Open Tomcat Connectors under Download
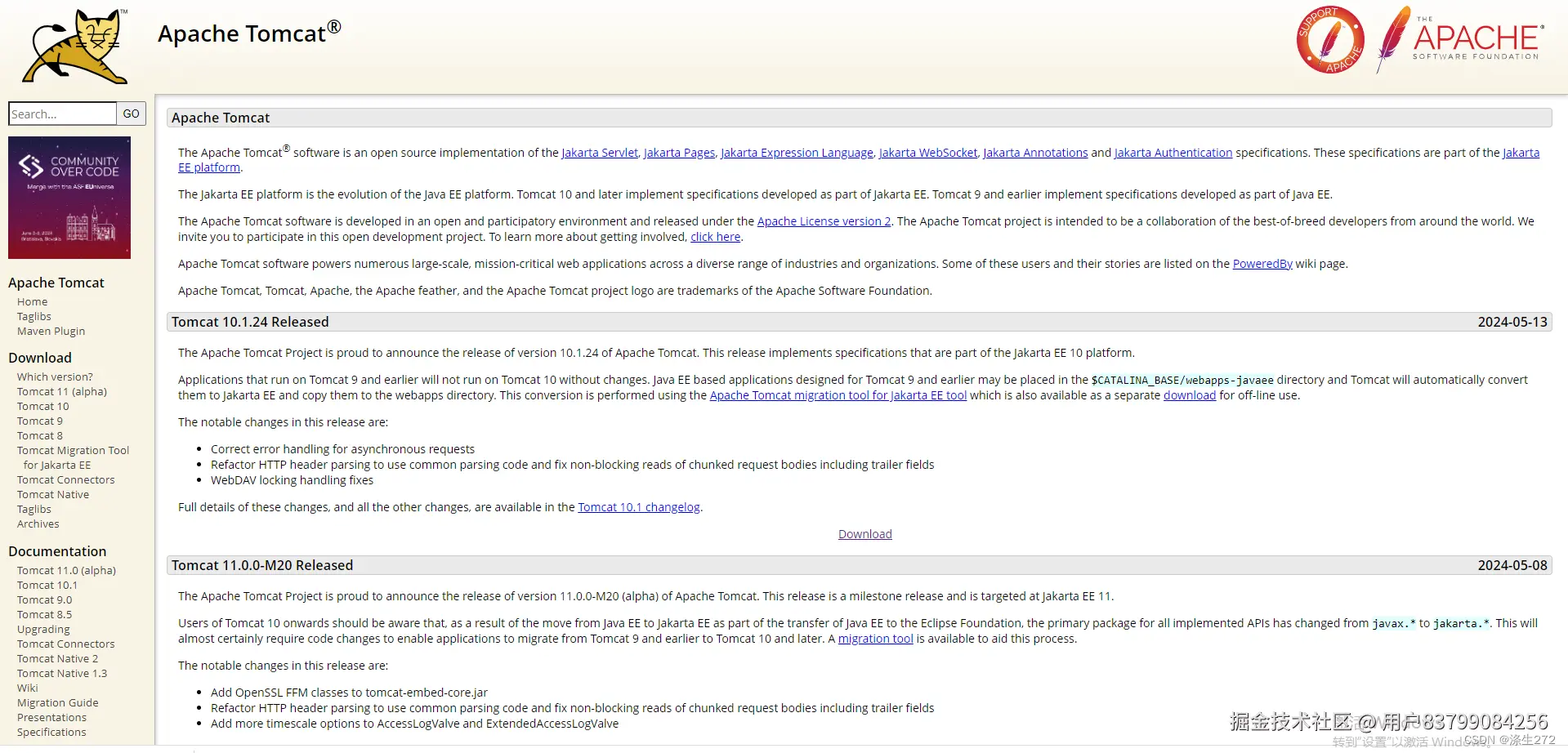Image resolution: width=1568 pixels, height=753 pixels. tap(65, 479)
